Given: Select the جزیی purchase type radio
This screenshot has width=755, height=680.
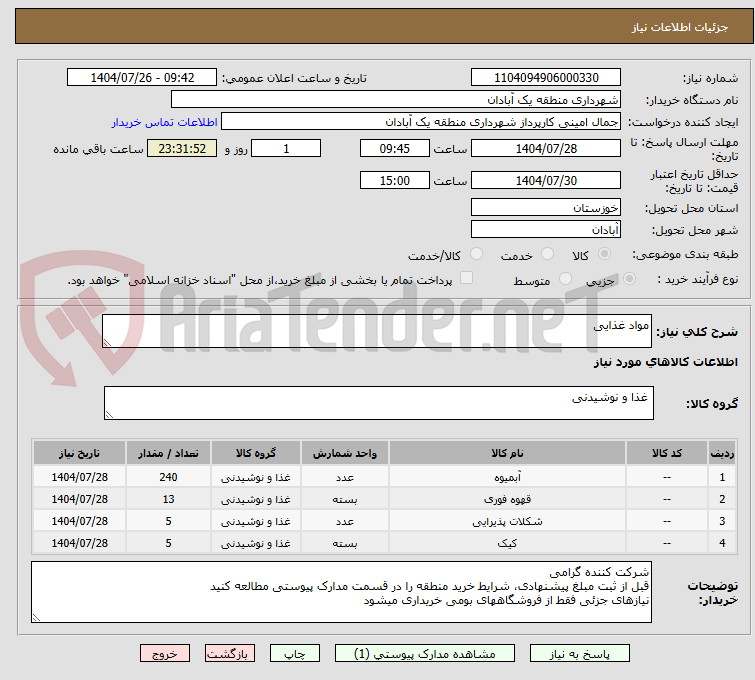Looking at the screenshot, I should [x=629, y=279].
